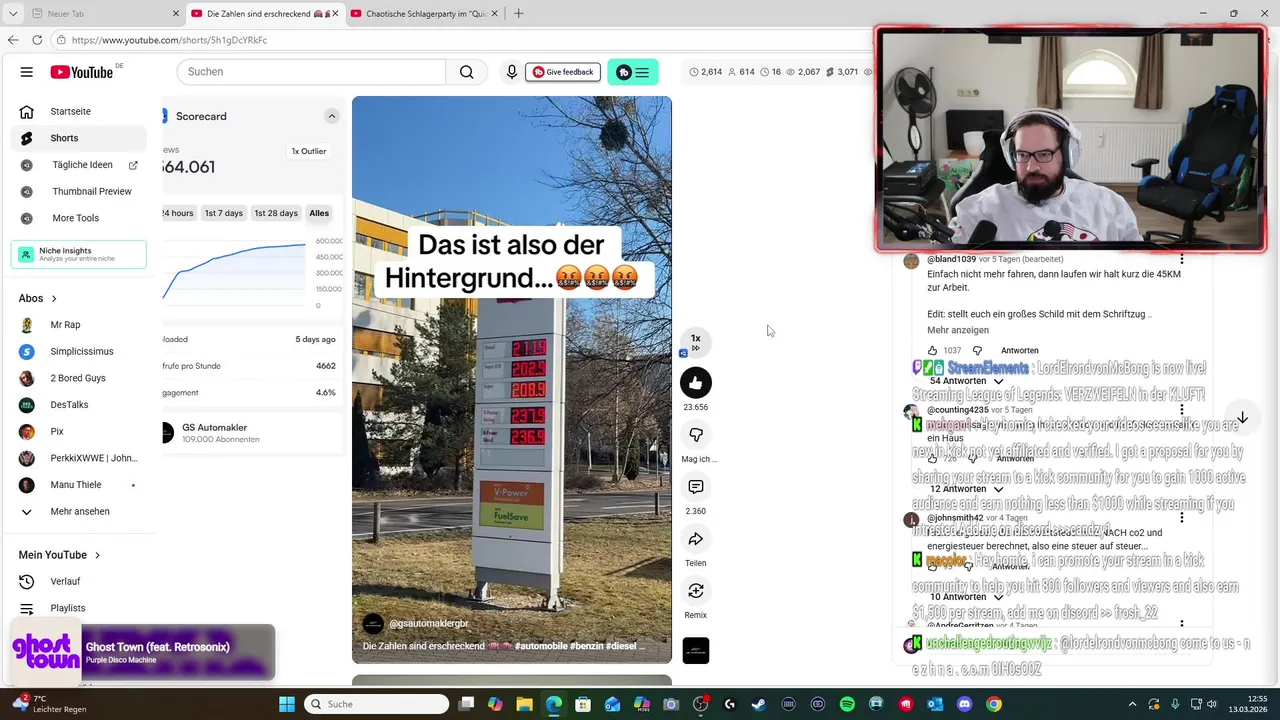Expand '12 Antworten' replies
1280x720 pixels.
[966, 489]
